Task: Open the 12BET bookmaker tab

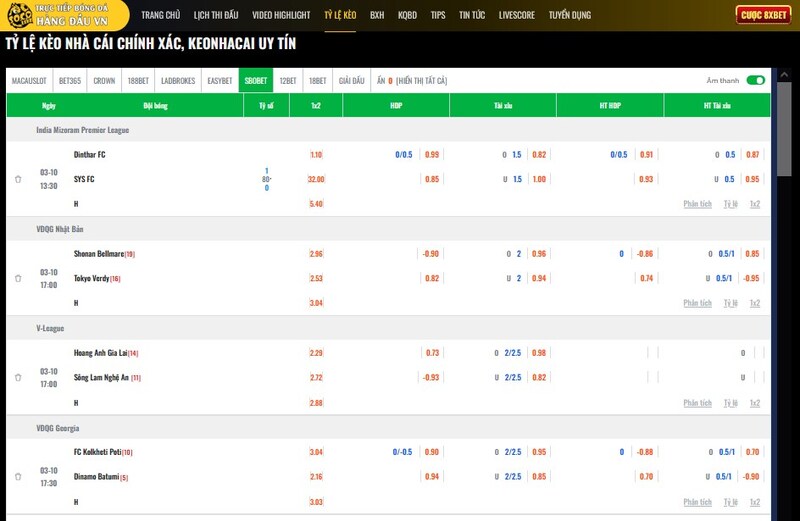Action: tap(287, 81)
